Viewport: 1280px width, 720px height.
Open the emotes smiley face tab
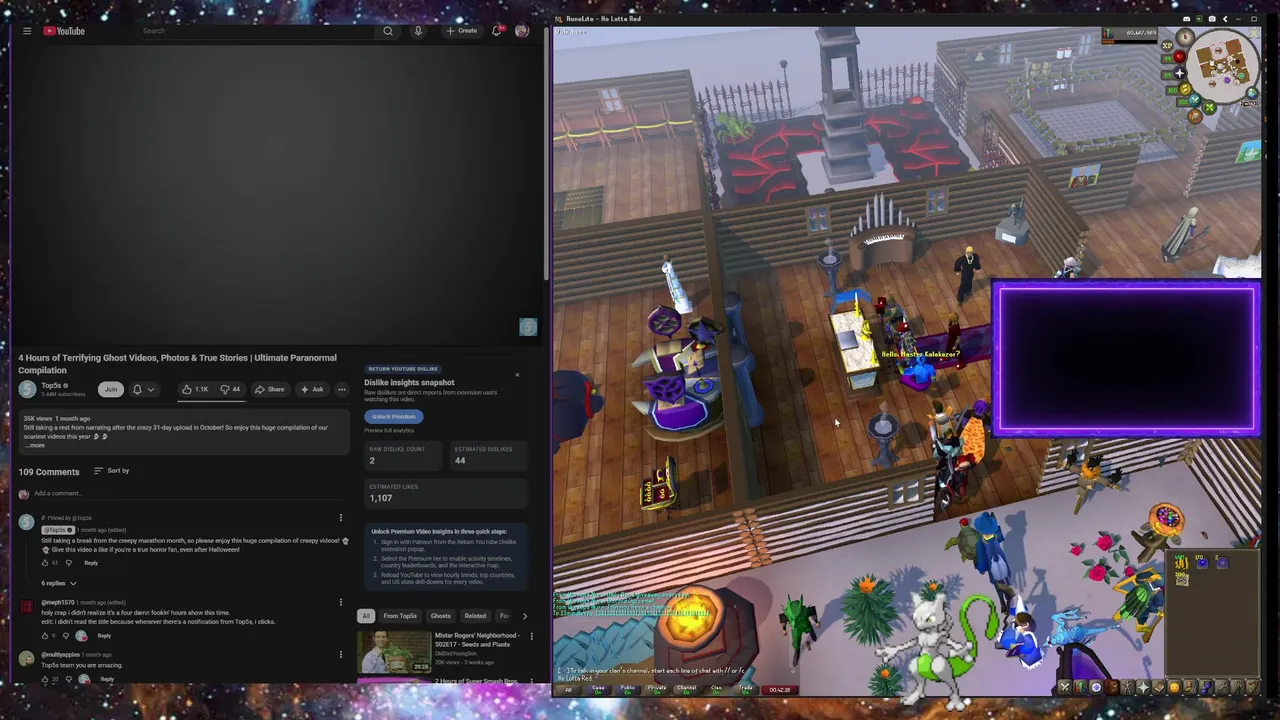pos(1175,687)
